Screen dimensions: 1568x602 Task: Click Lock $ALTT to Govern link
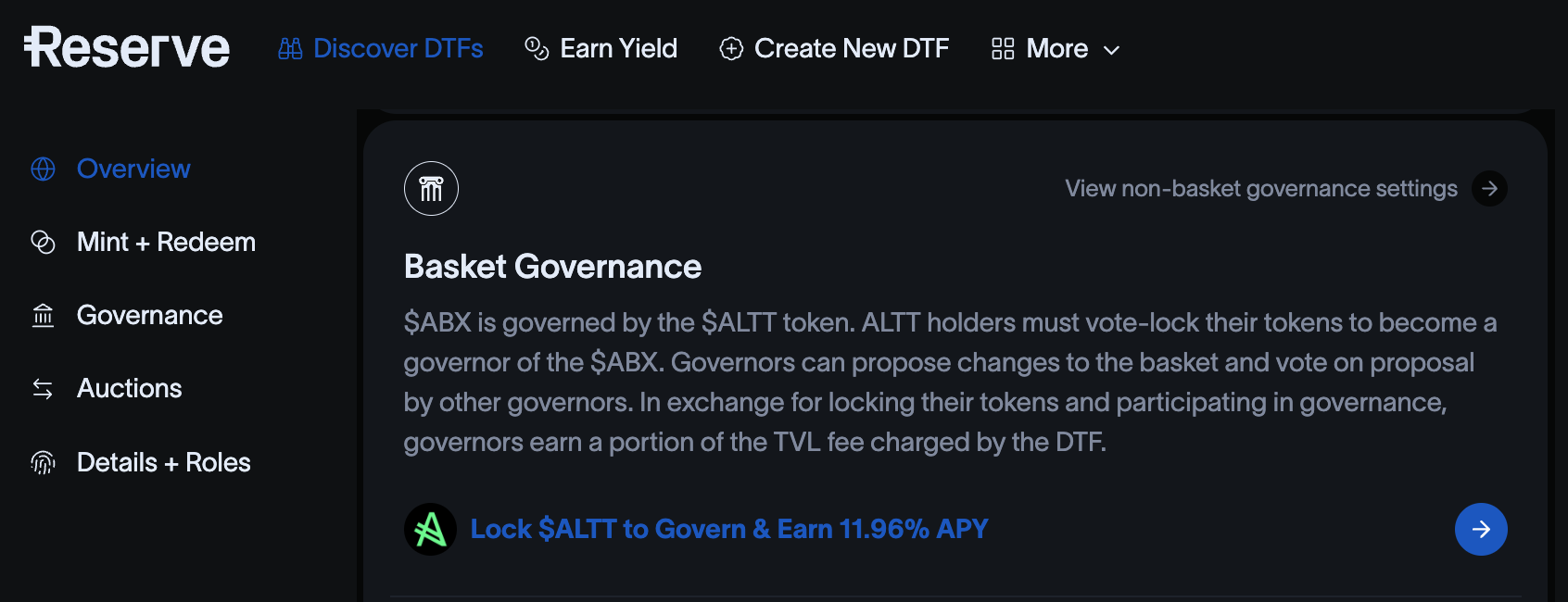729,529
